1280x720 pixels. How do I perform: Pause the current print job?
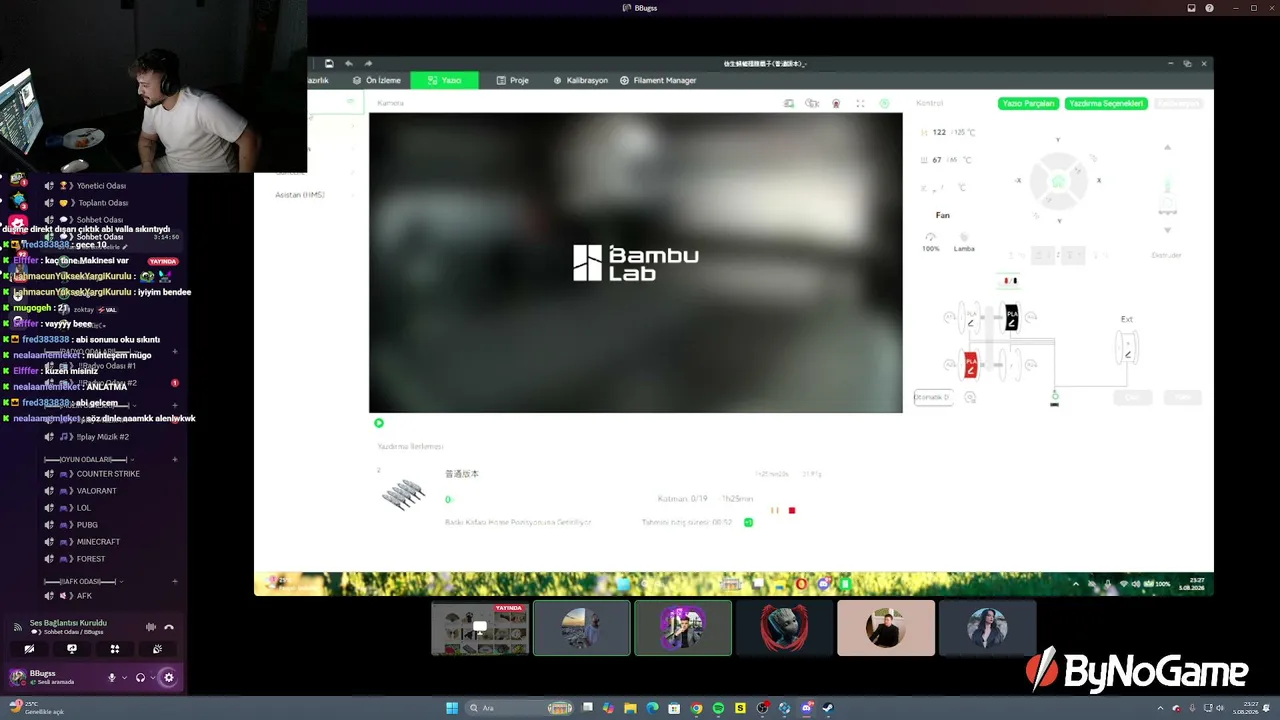(774, 510)
